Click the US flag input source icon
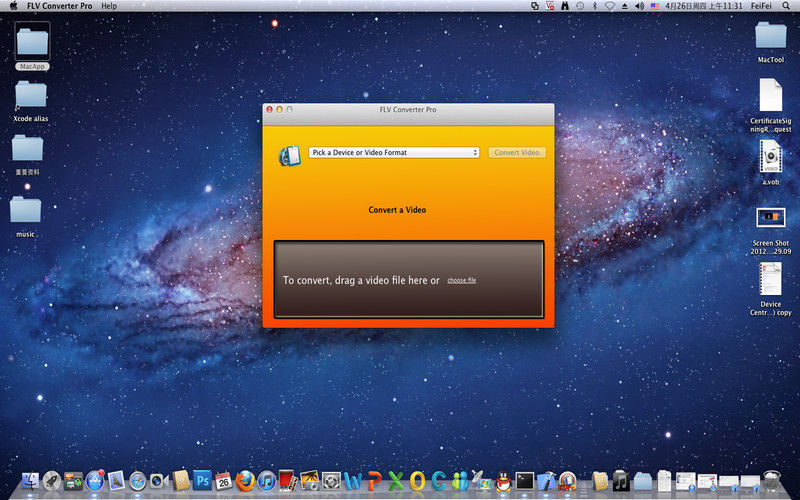Viewport: 800px width, 500px height. click(655, 6)
